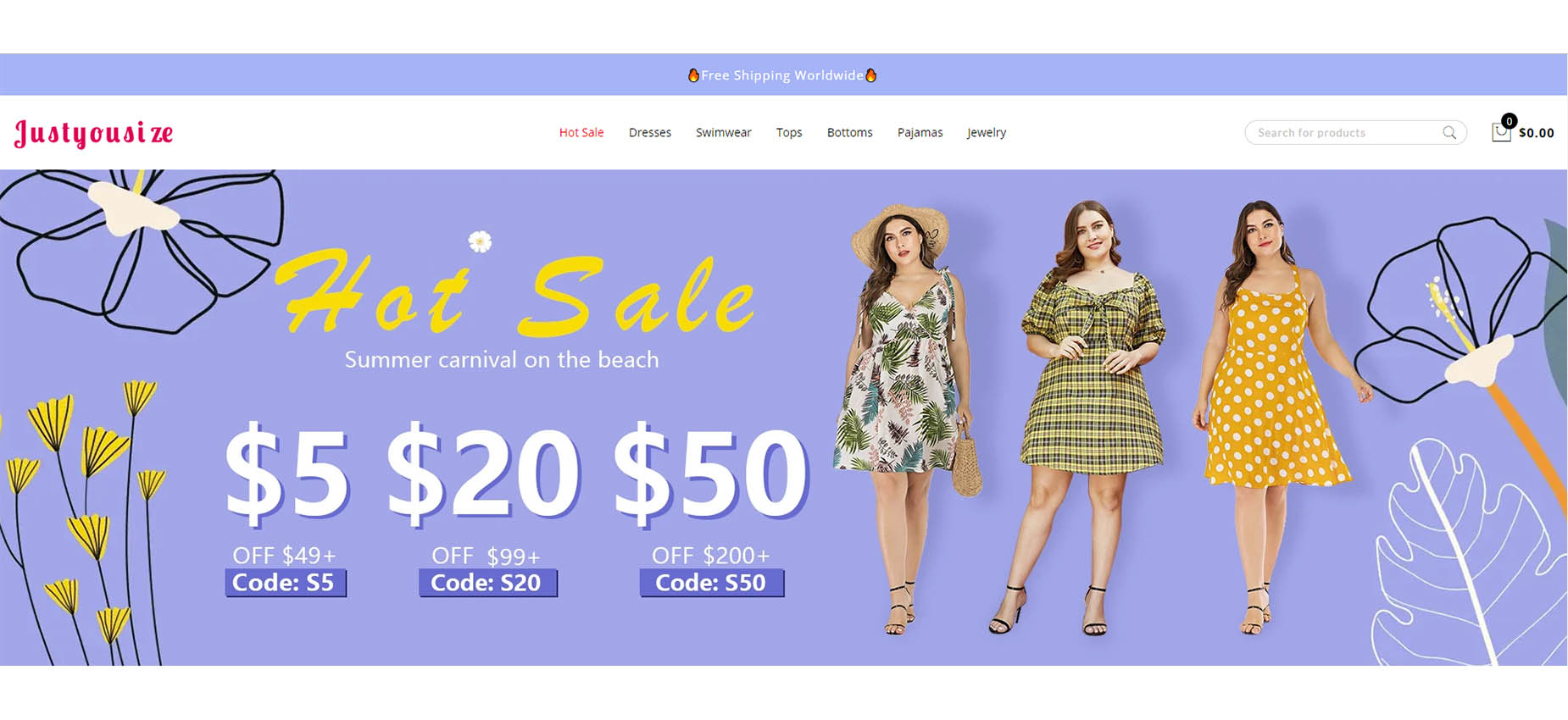Viewport: 1568px width, 720px height.
Task: Click the white daisy above Hot Sale
Action: pyautogui.click(x=480, y=241)
